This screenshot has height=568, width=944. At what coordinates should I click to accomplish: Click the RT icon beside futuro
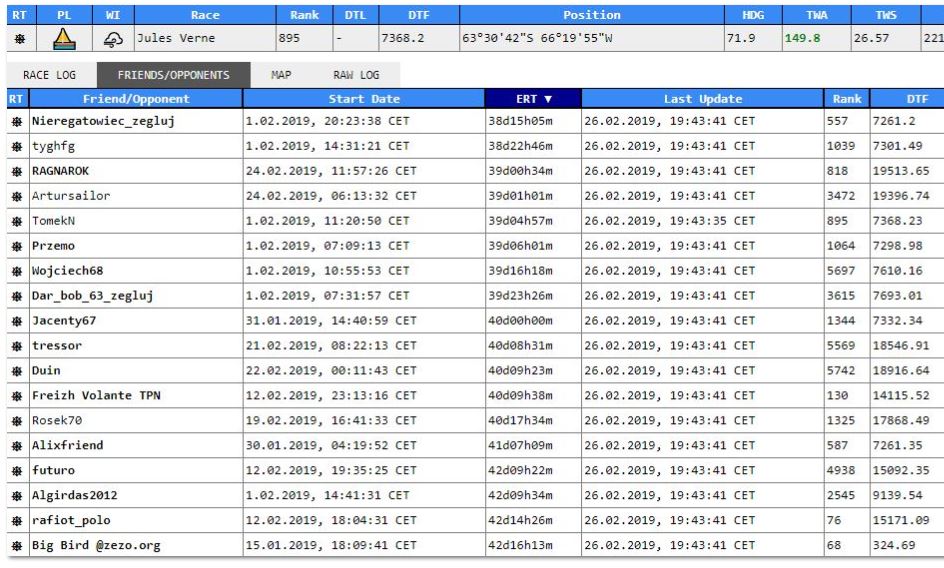pyautogui.click(x=16, y=471)
